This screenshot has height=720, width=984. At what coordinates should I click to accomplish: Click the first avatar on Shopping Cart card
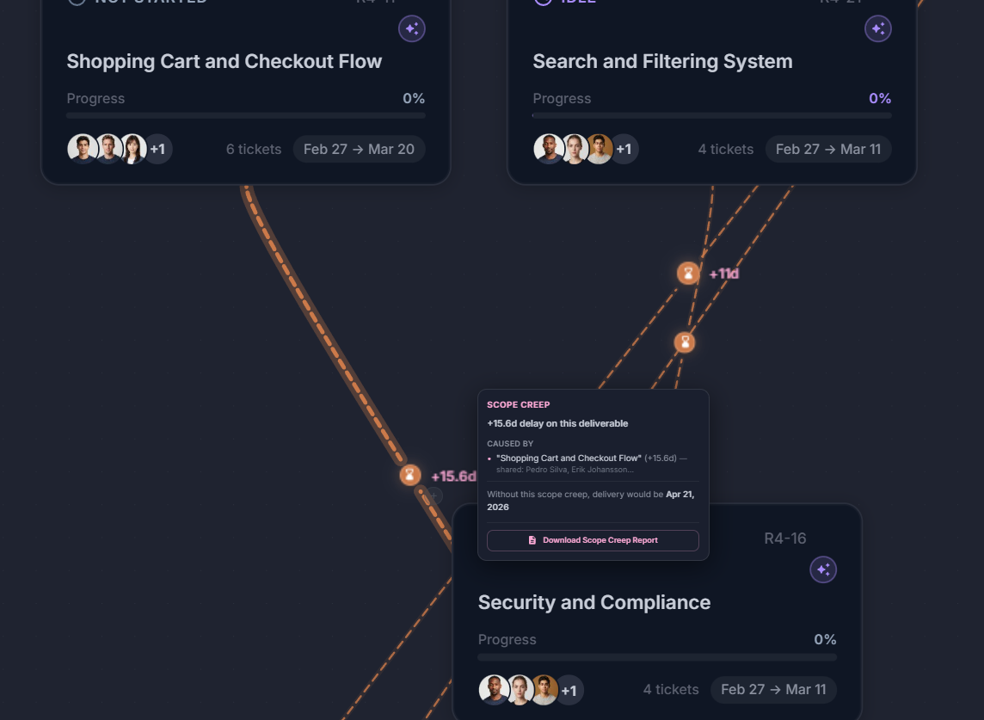83,148
